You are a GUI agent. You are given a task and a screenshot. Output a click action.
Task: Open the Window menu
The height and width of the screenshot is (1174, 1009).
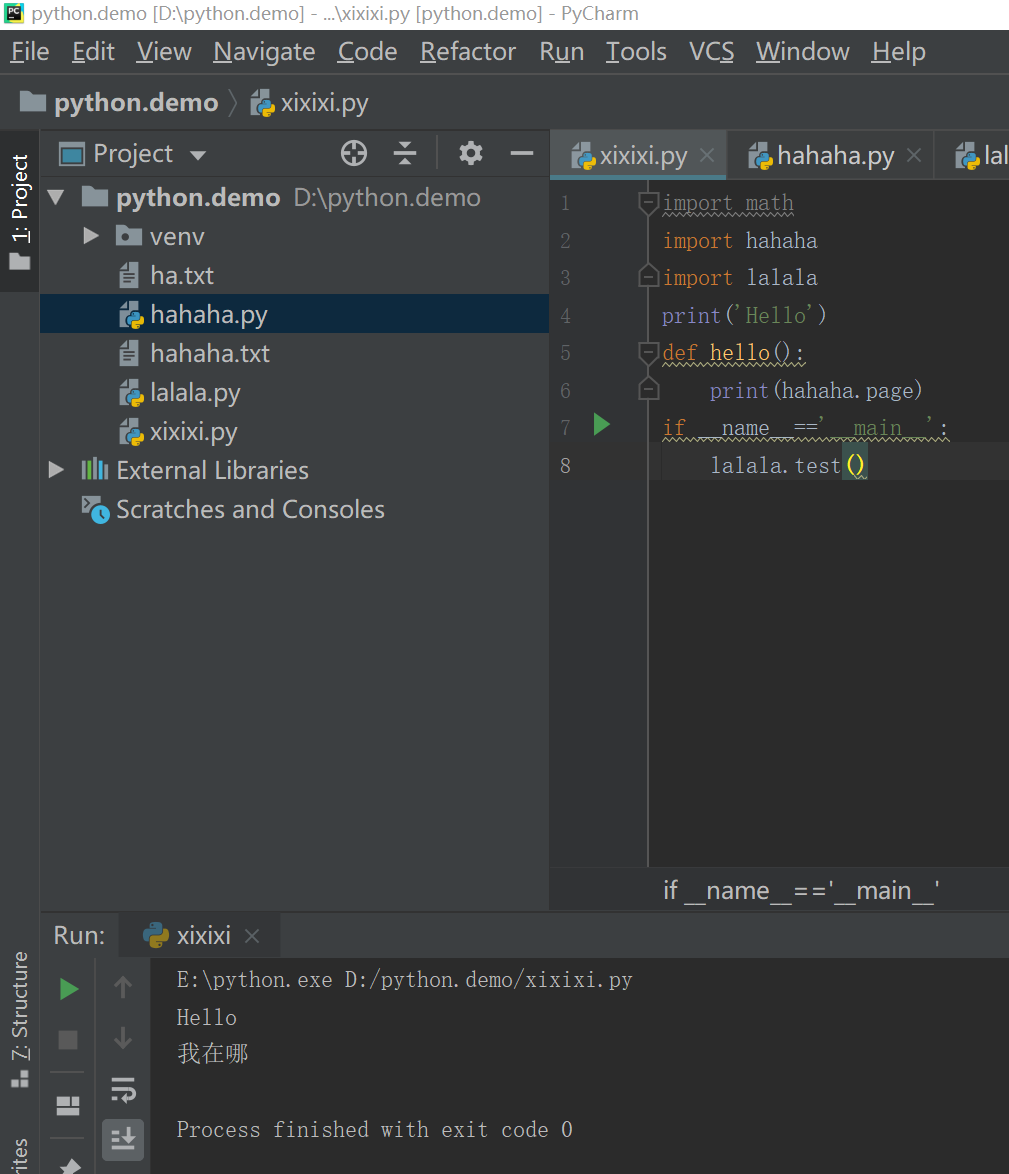[802, 52]
